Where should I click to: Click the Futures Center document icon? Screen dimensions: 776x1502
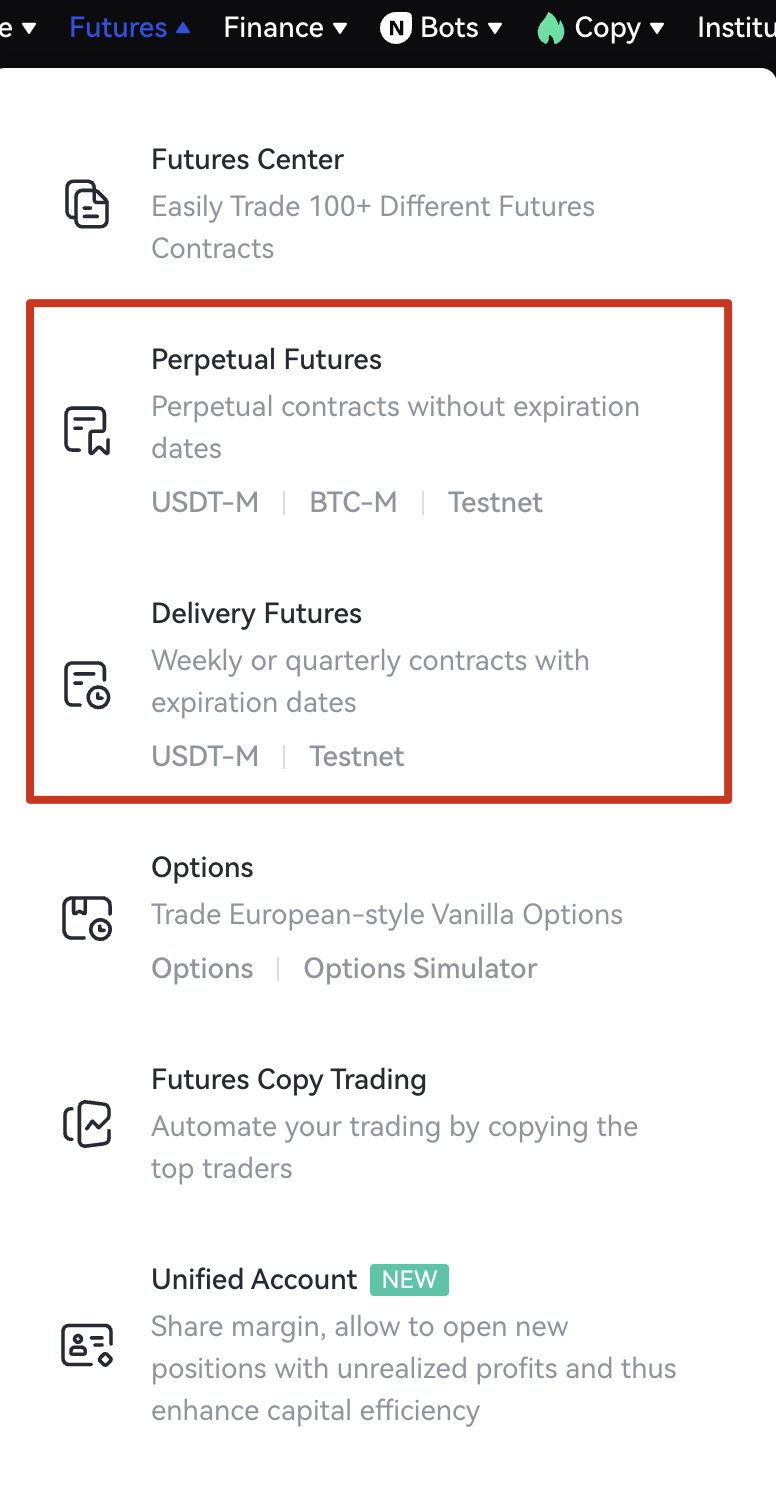[87, 204]
